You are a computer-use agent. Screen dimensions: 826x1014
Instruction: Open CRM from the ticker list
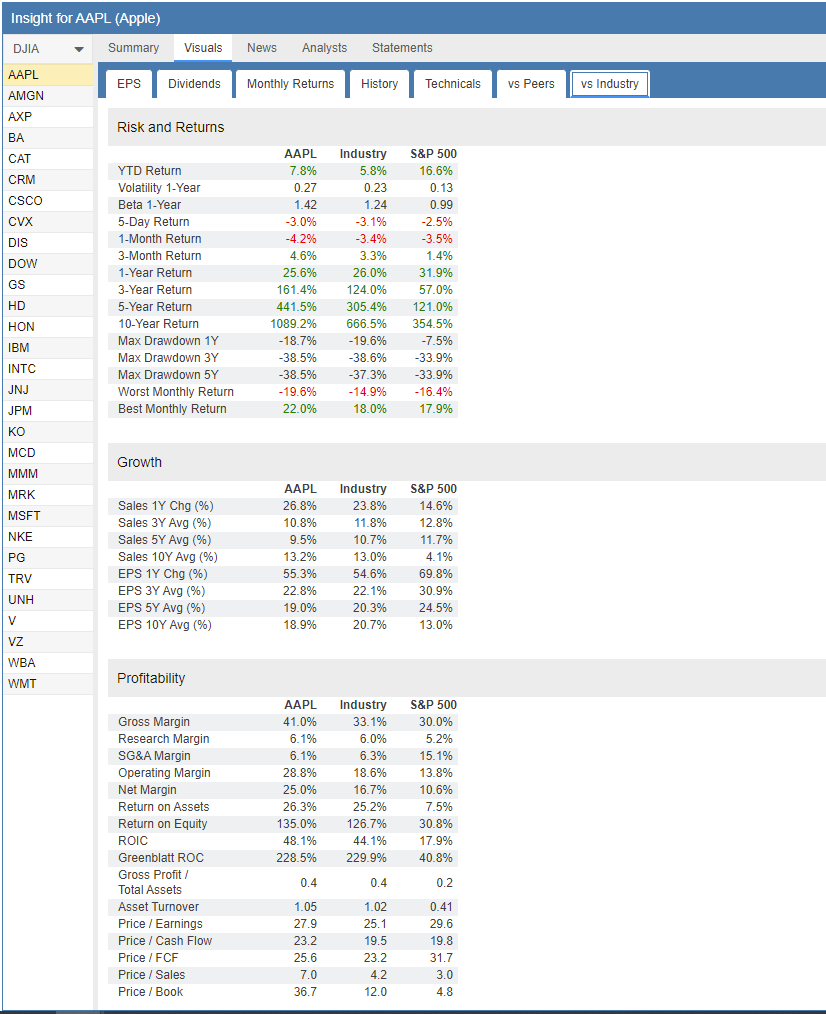pos(48,180)
